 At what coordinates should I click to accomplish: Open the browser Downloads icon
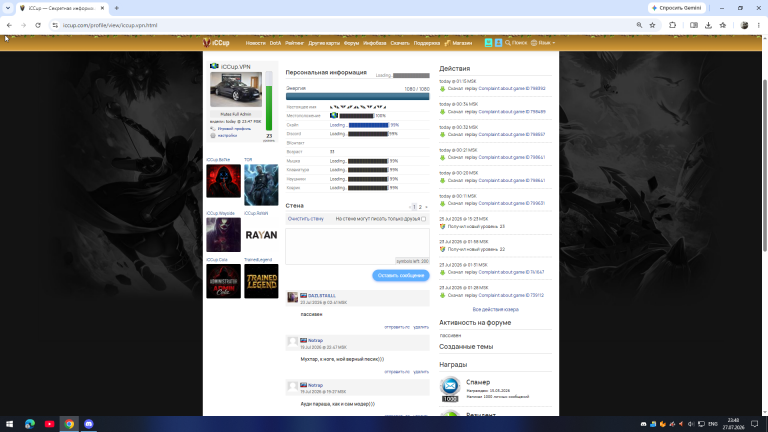click(x=708, y=25)
